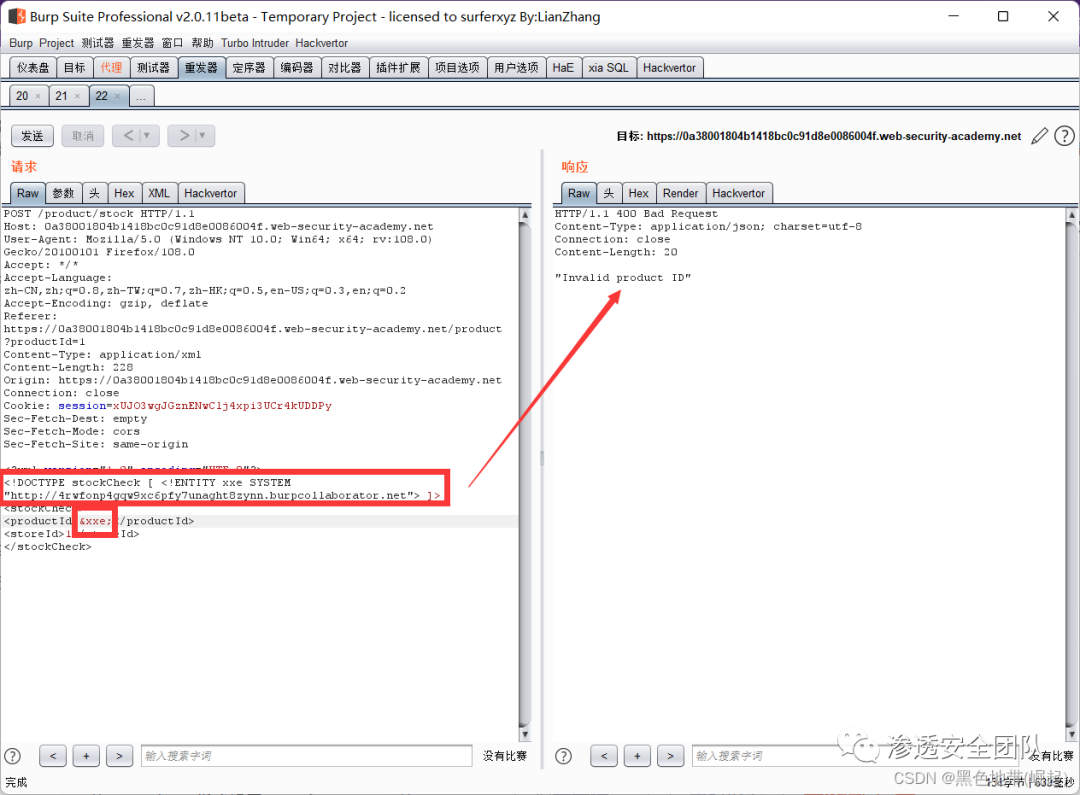Switch to the 对比器 comparer tab
Image resolution: width=1080 pixels, height=795 pixels.
pyautogui.click(x=344, y=68)
